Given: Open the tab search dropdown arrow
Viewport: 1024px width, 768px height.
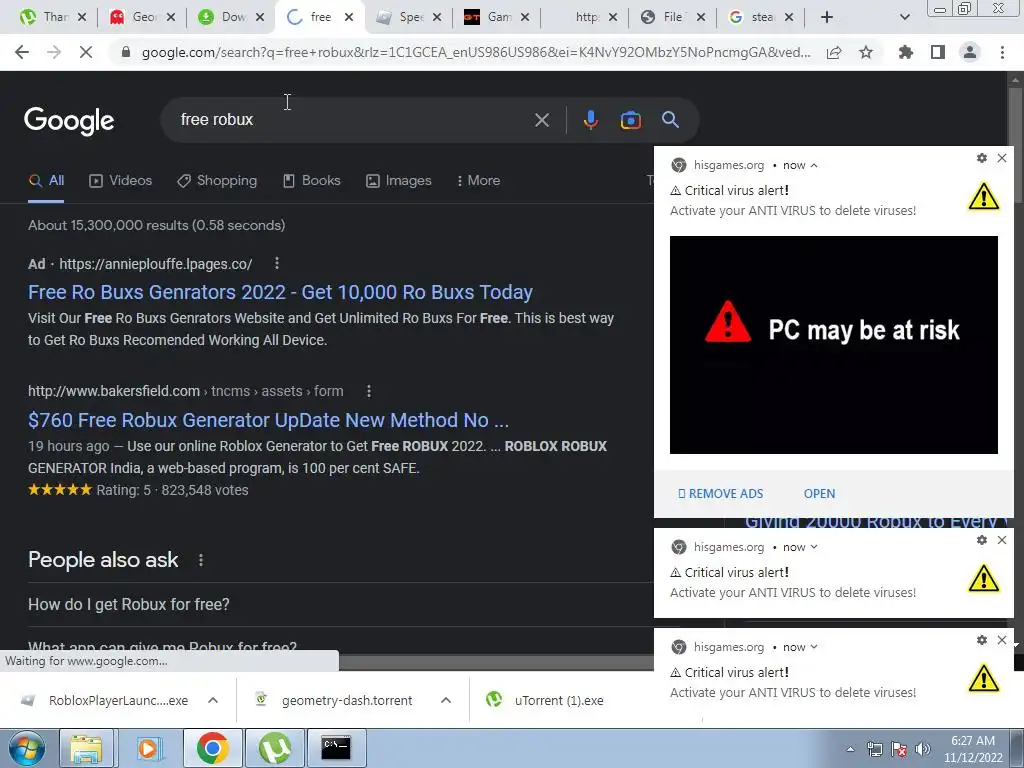Looking at the screenshot, I should pos(904,17).
